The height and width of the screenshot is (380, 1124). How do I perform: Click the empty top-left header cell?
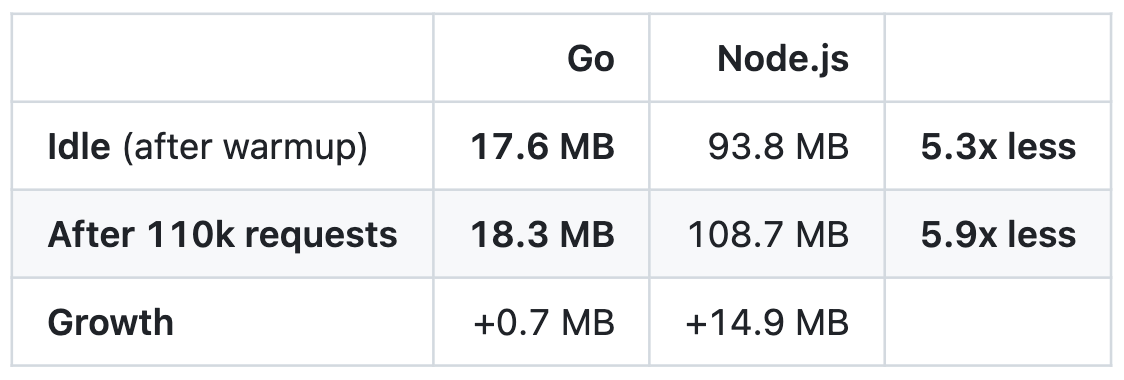pos(222,58)
